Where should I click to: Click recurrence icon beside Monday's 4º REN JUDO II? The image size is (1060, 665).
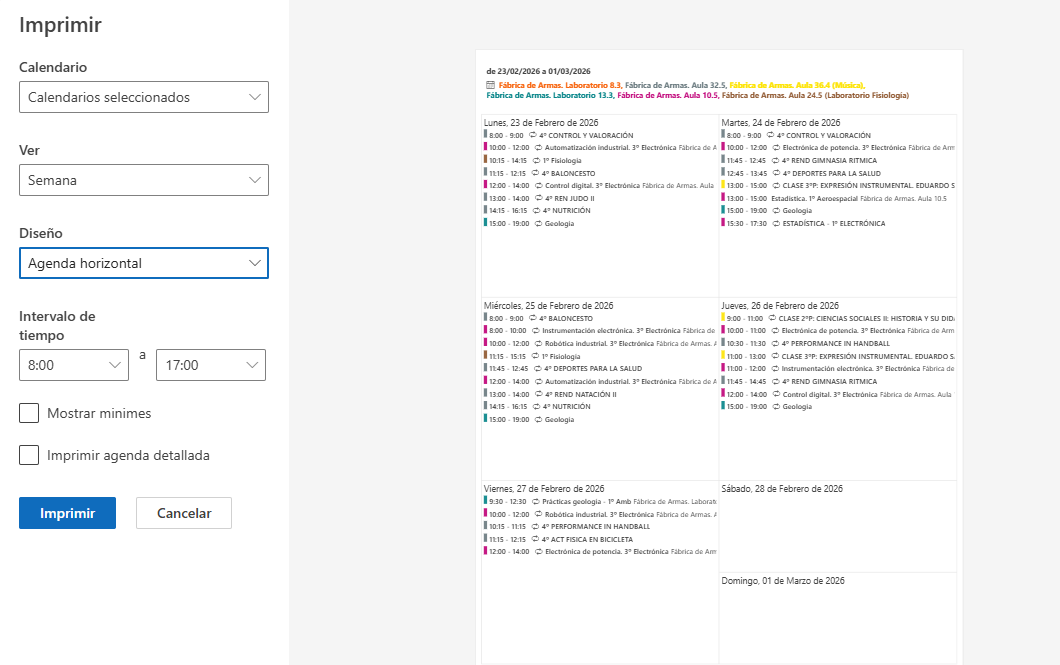537,198
